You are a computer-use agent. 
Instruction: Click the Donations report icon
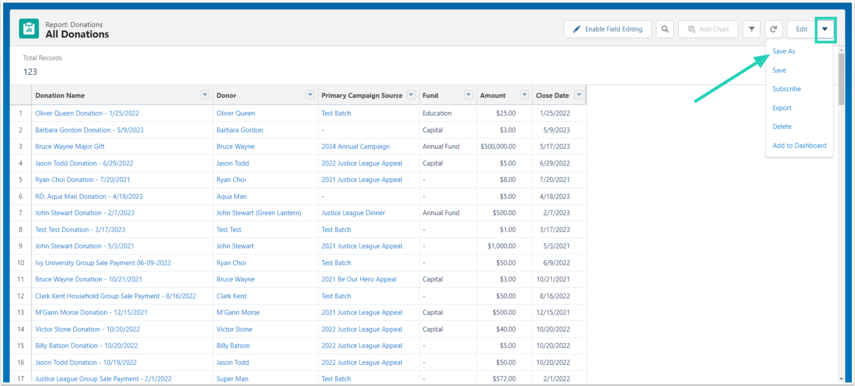pyautogui.click(x=29, y=29)
